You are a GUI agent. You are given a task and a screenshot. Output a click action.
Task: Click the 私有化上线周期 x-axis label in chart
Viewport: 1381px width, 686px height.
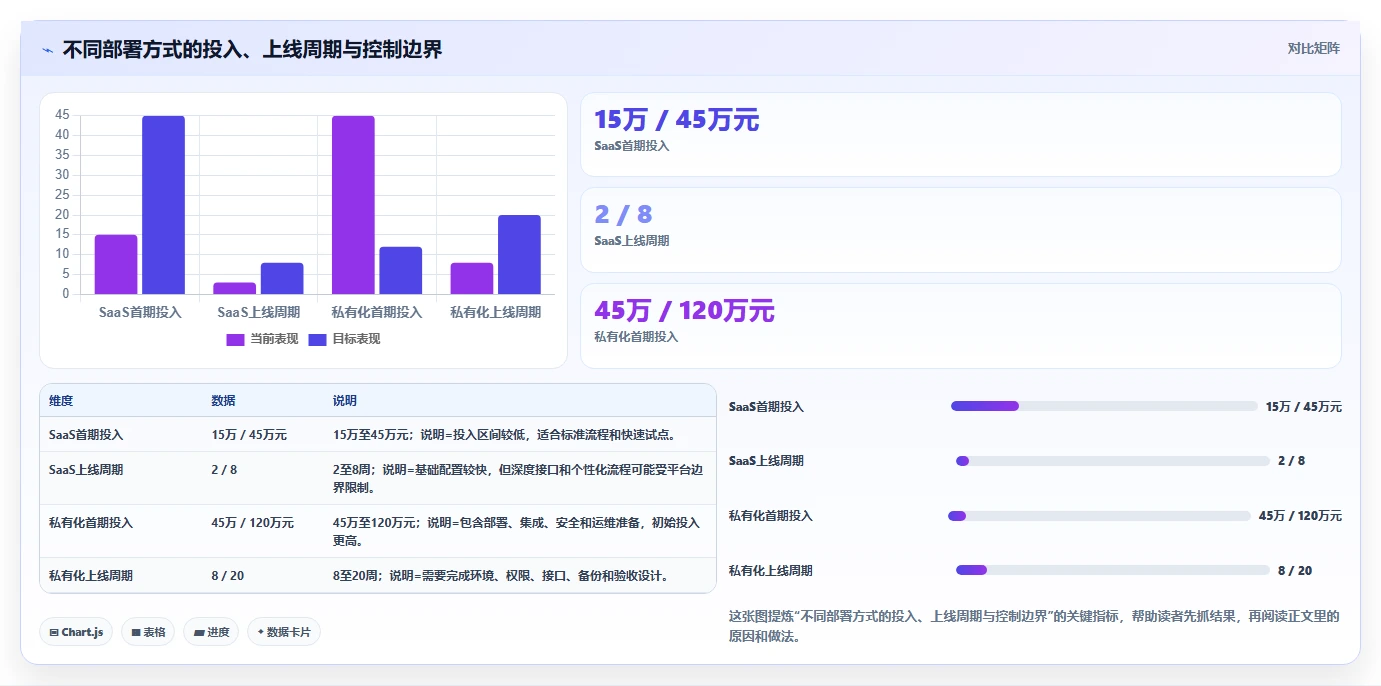pos(496,312)
